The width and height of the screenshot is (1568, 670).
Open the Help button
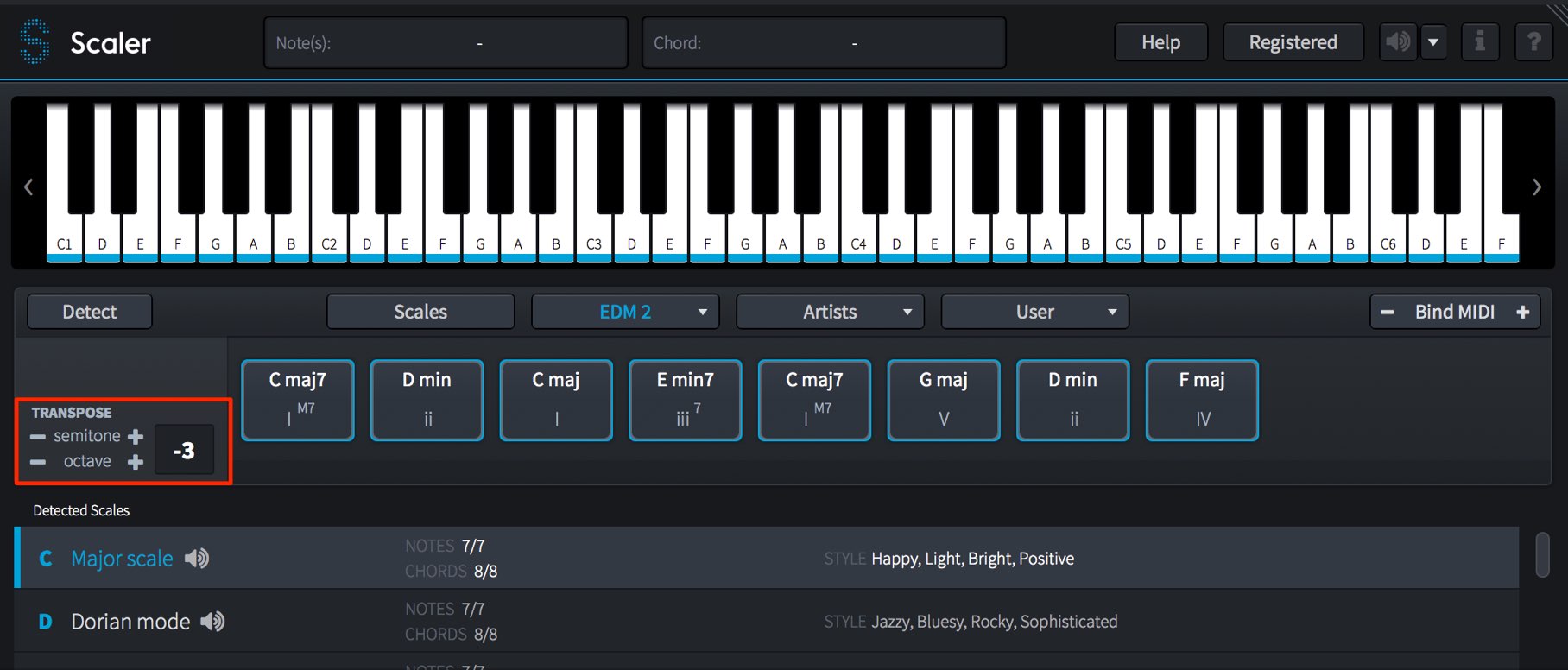pyautogui.click(x=1160, y=42)
